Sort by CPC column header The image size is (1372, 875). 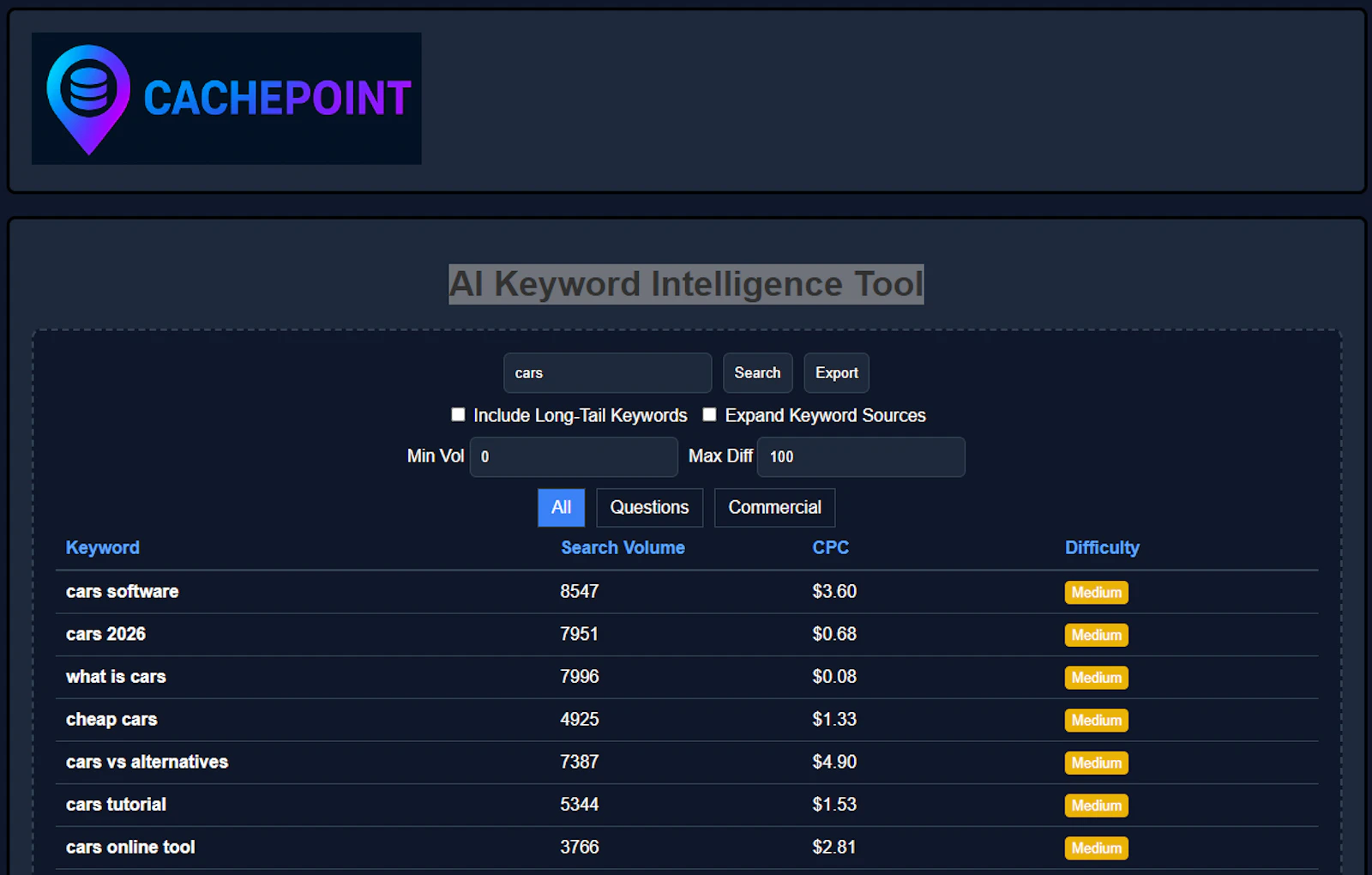(831, 547)
